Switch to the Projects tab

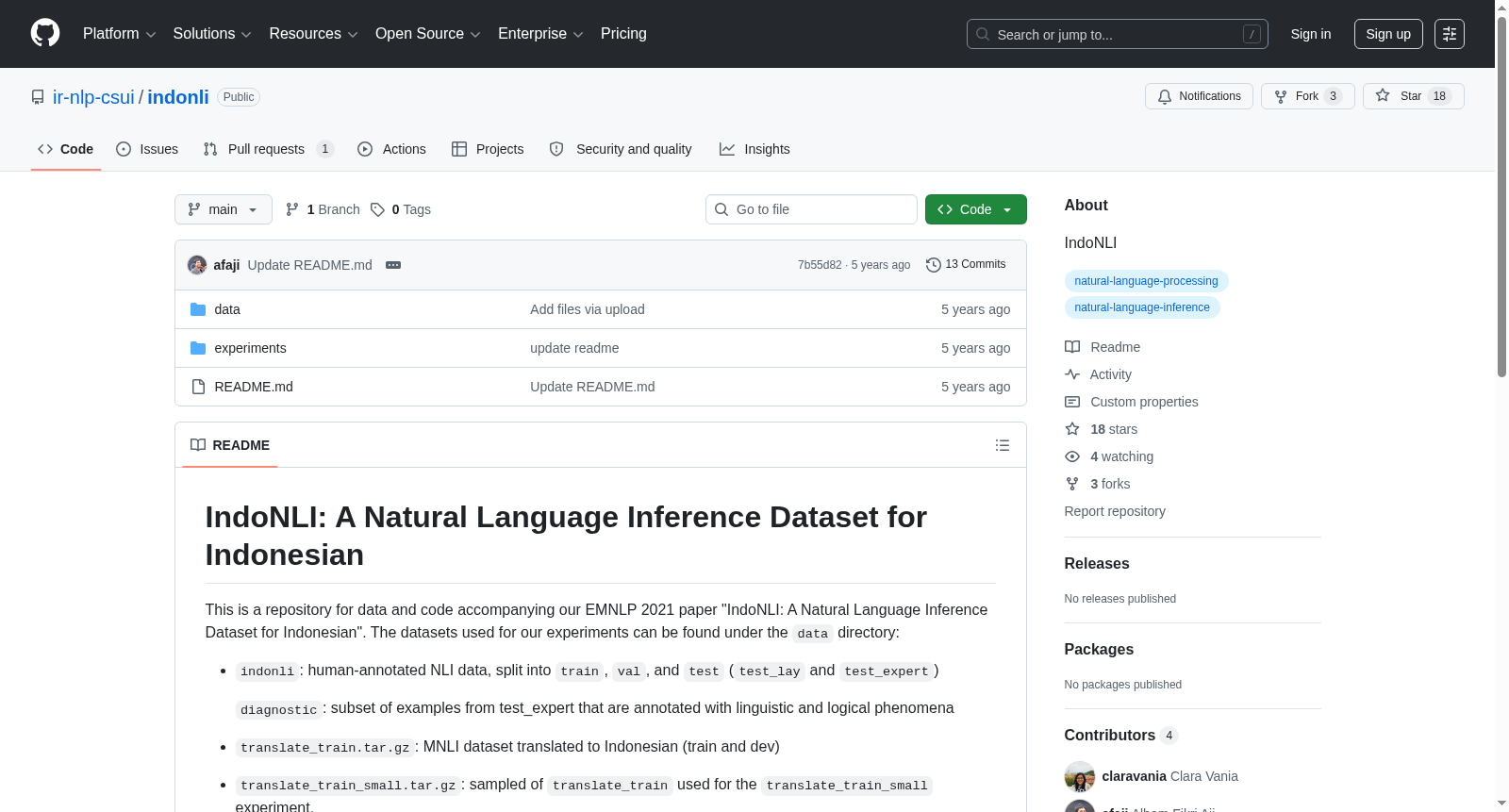pos(488,149)
